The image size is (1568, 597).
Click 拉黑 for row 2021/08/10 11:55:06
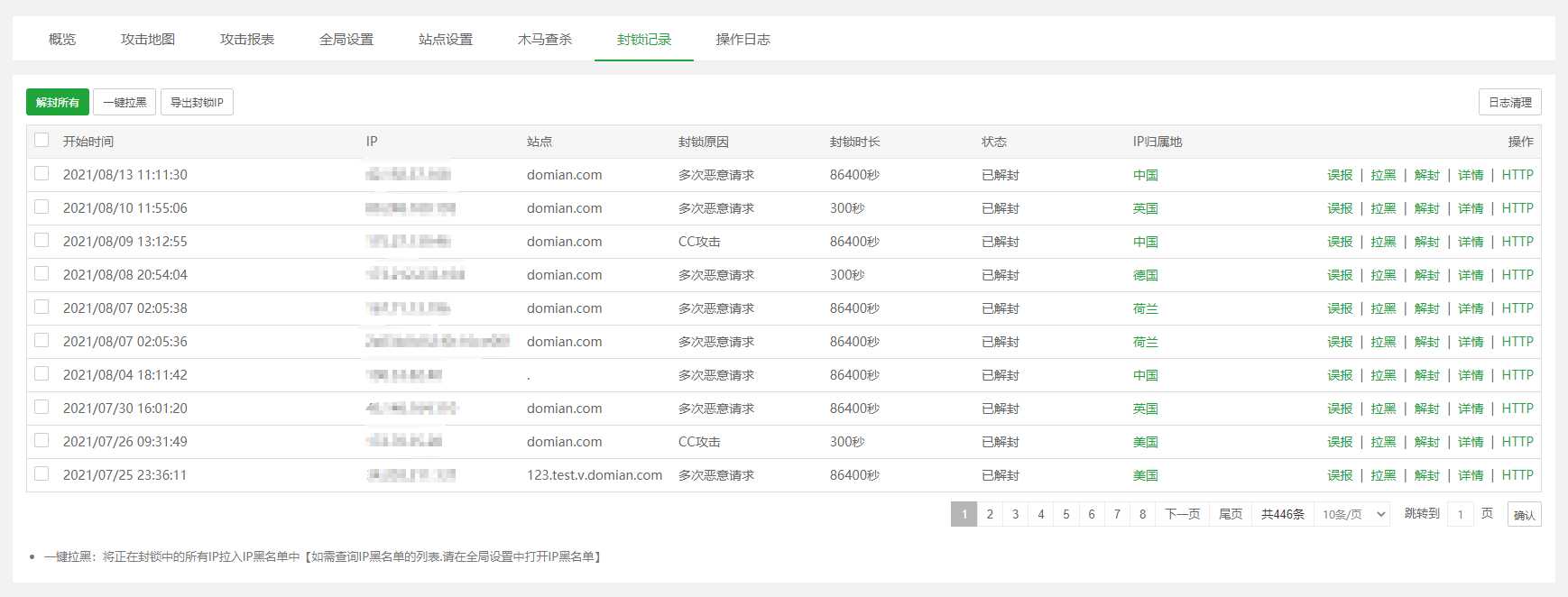[x=1383, y=208]
